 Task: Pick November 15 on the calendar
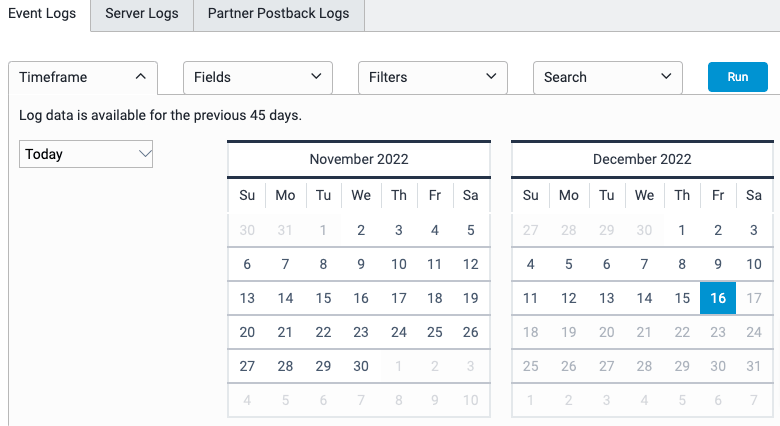(x=323, y=298)
